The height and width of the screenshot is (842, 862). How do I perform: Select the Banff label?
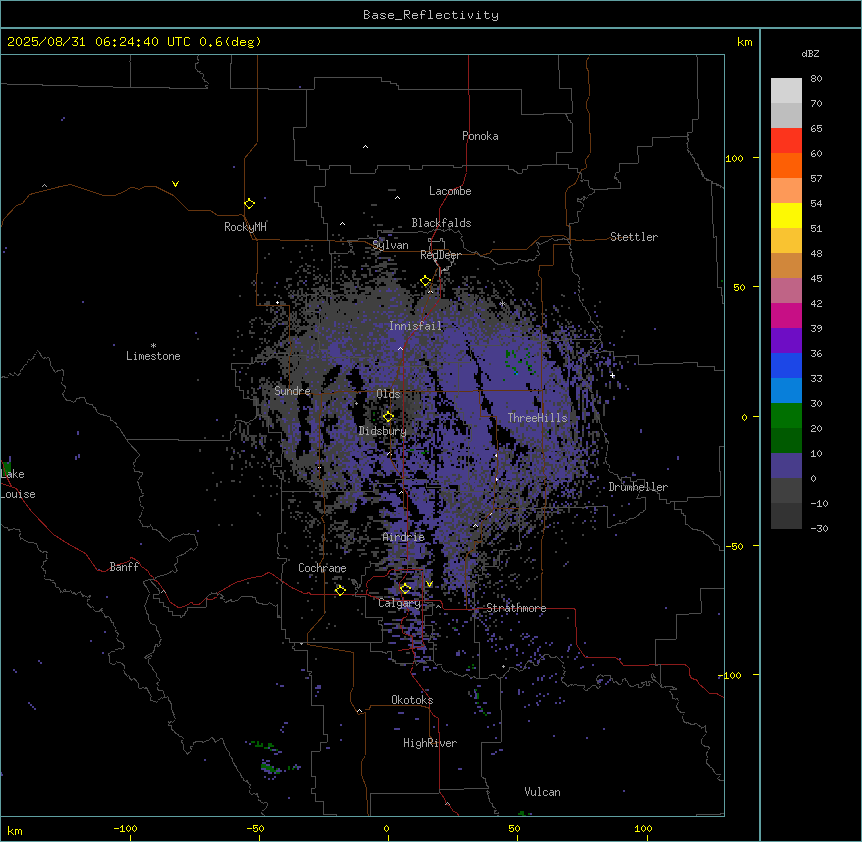tap(124, 567)
